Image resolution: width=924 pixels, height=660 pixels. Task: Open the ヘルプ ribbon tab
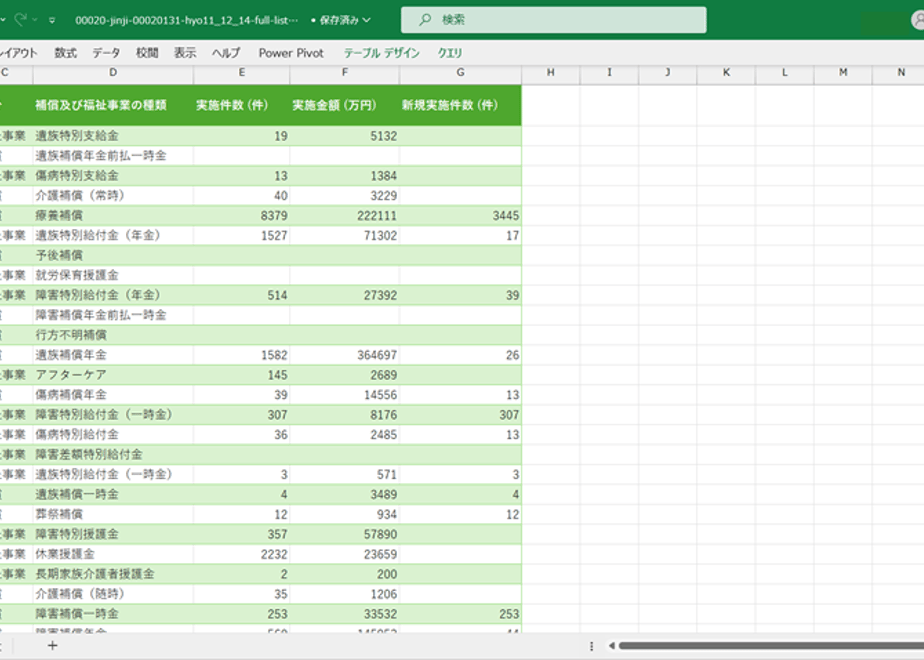coord(226,53)
